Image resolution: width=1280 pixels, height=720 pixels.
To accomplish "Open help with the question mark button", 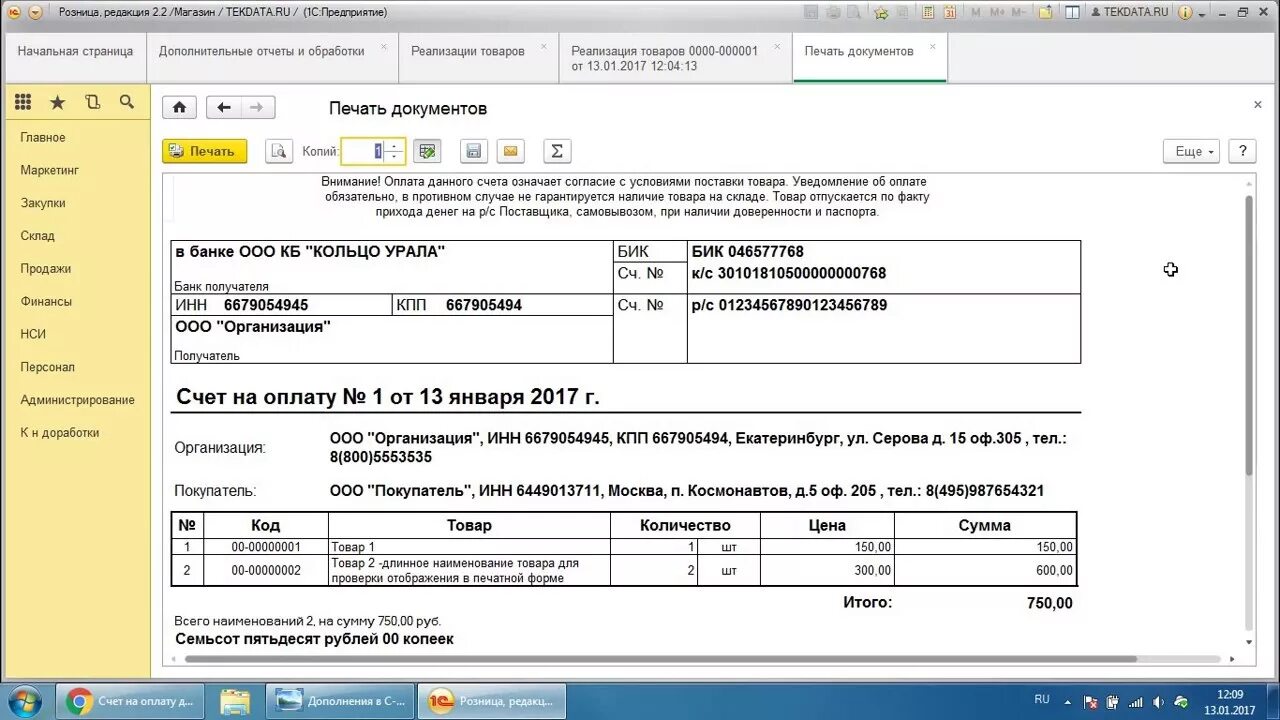I will point(1242,151).
